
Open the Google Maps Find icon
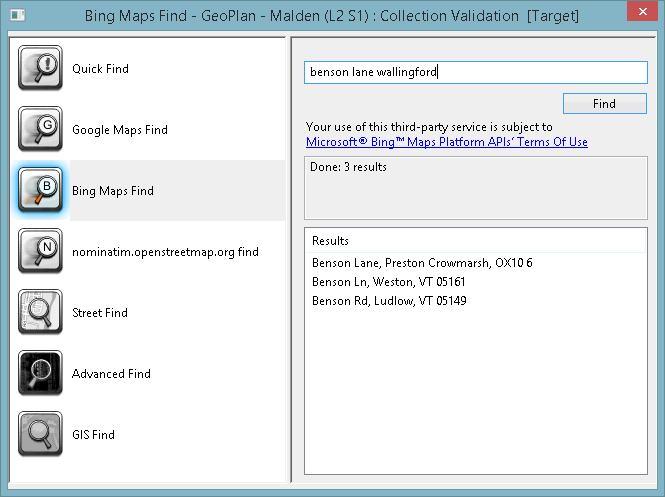point(40,129)
